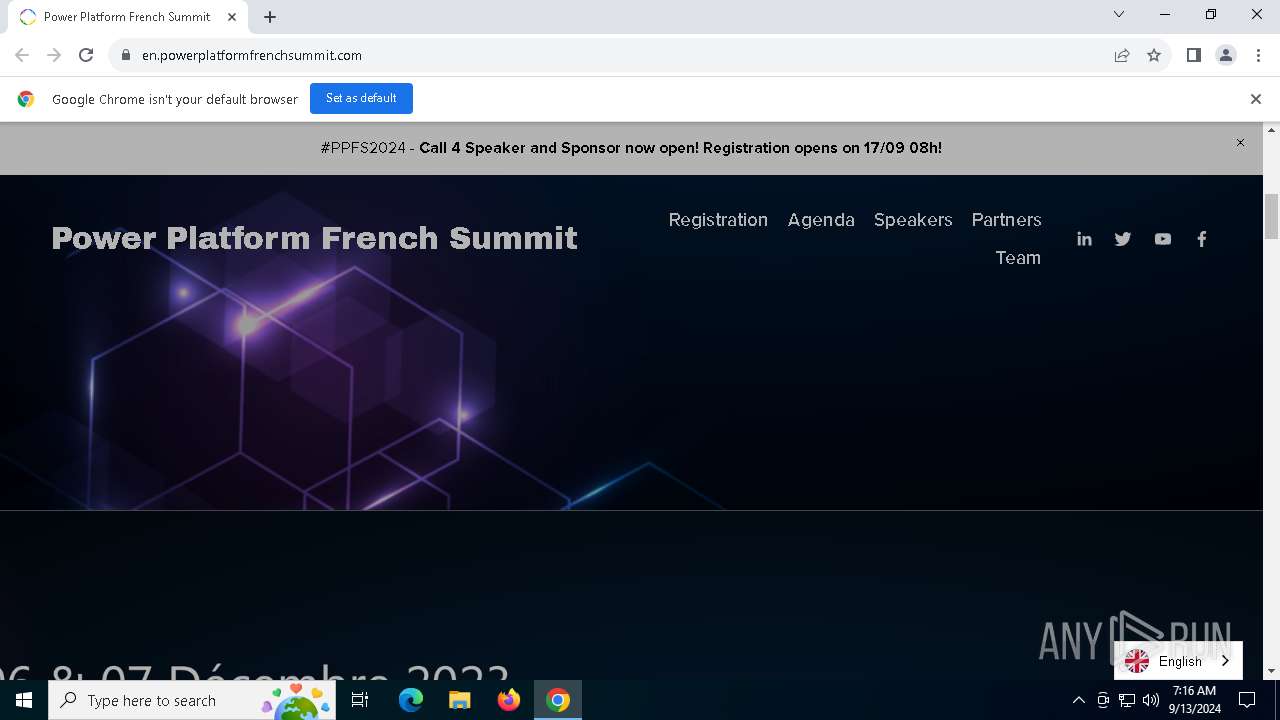The width and height of the screenshot is (1280, 720).
Task: Close the Power Platform French Summit tab
Action: 232,17
